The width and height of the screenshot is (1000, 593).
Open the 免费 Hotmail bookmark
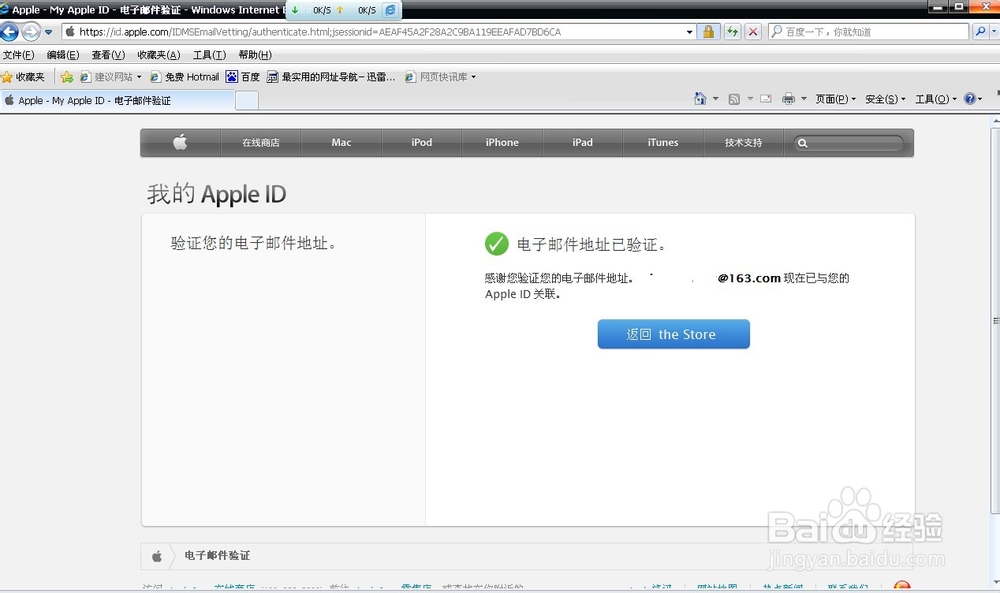(184, 77)
